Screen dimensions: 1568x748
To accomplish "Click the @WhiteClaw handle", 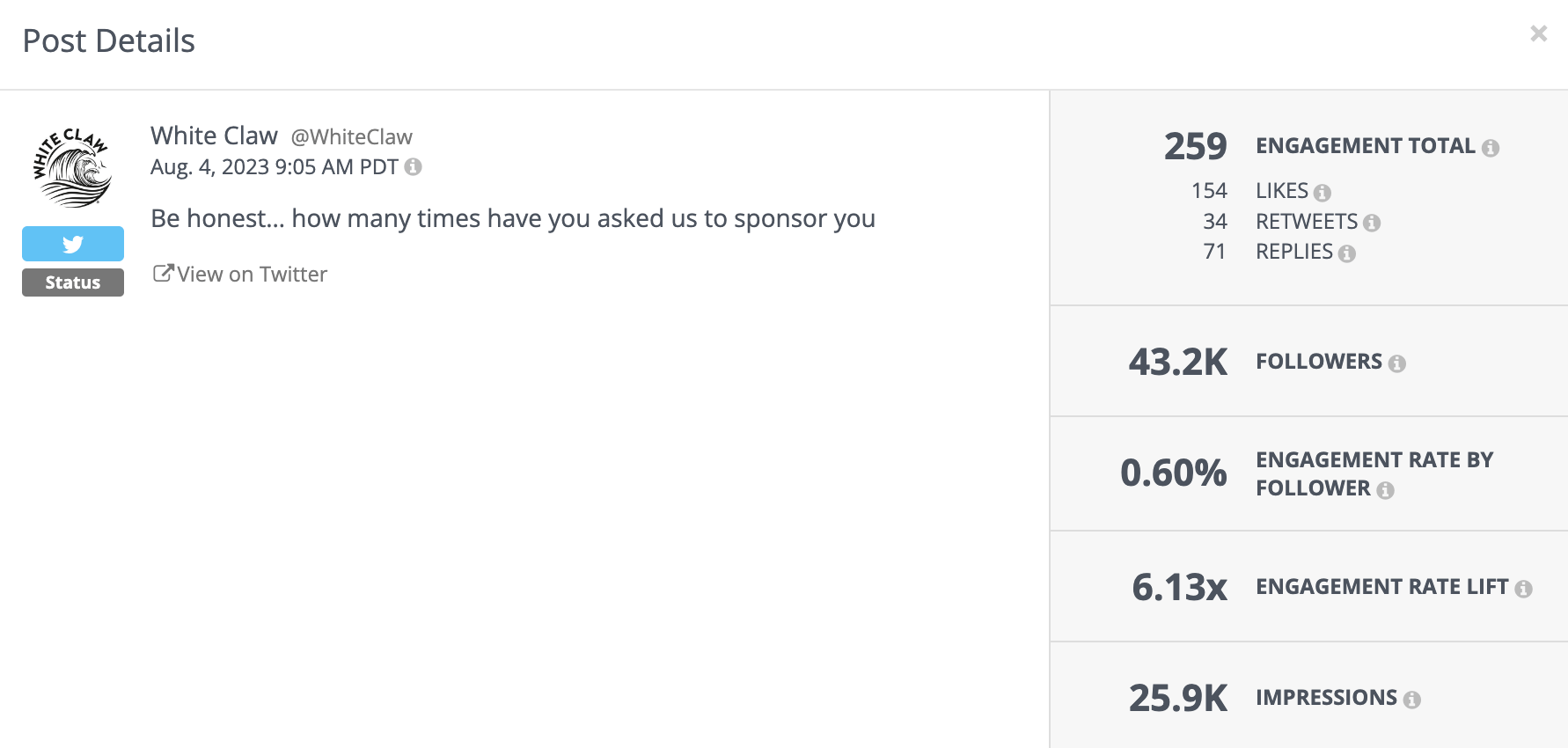I will (x=351, y=136).
